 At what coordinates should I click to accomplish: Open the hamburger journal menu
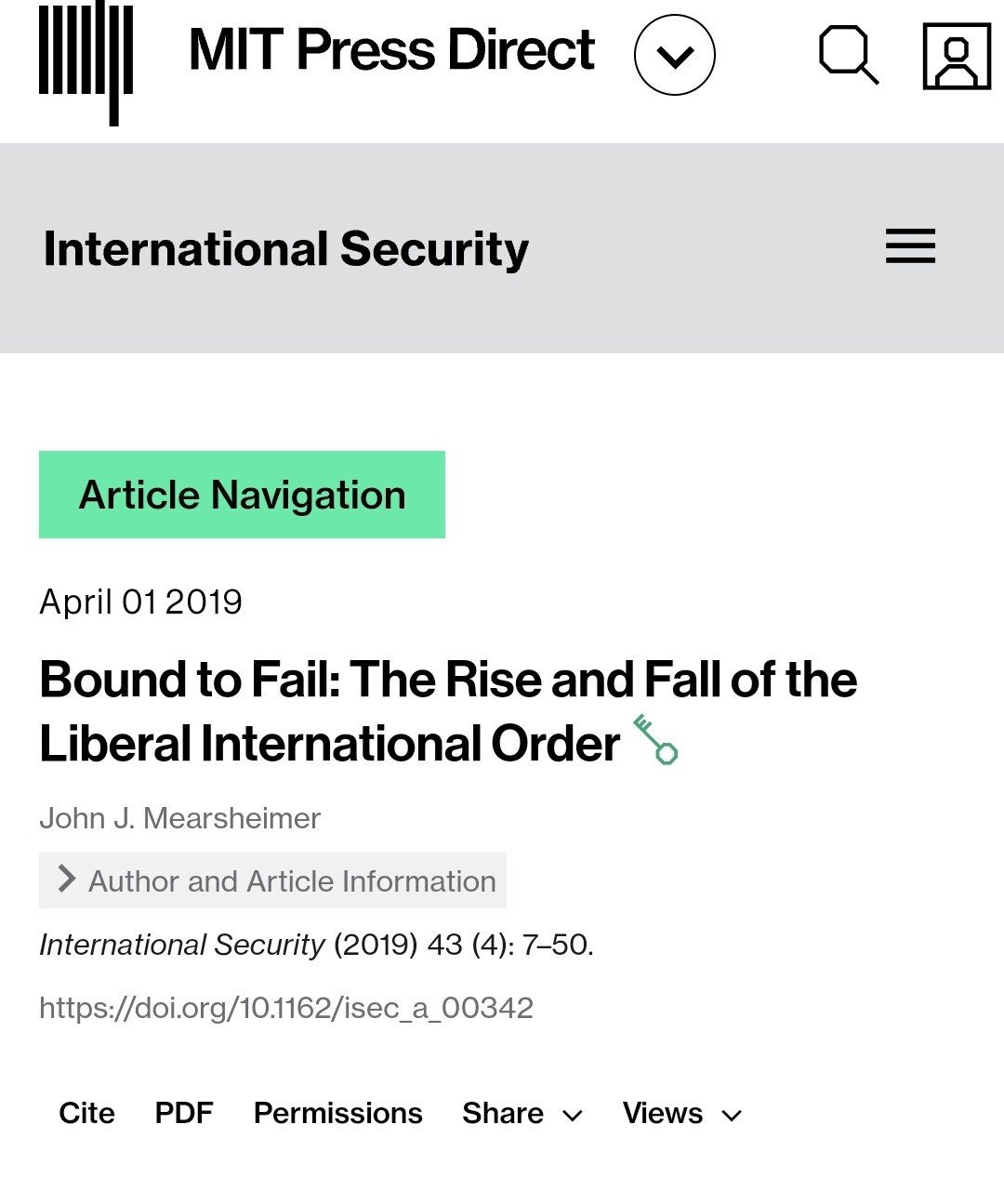910,246
